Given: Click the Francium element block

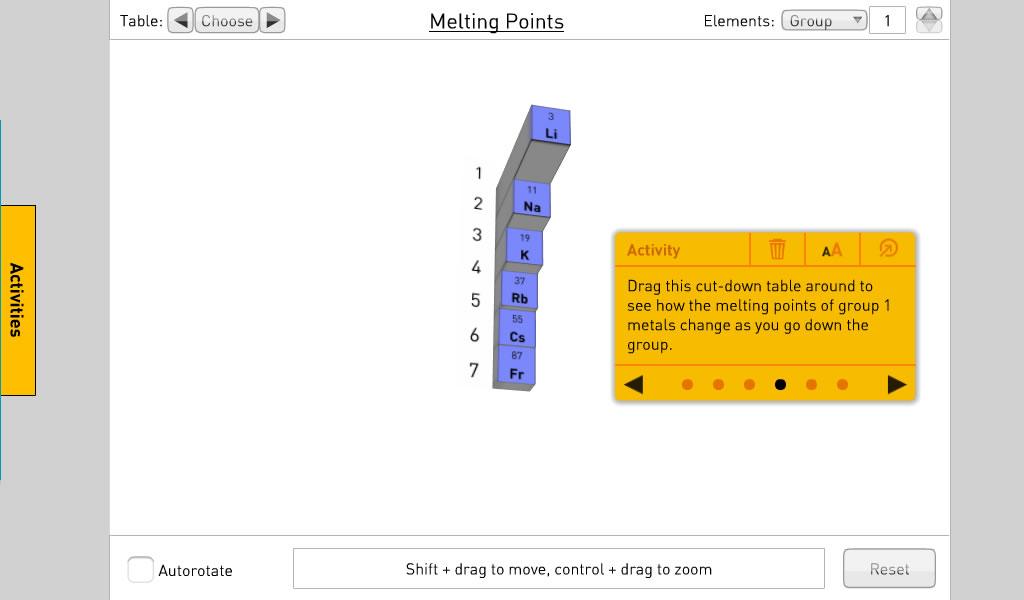Looking at the screenshot, I should pos(516,366).
